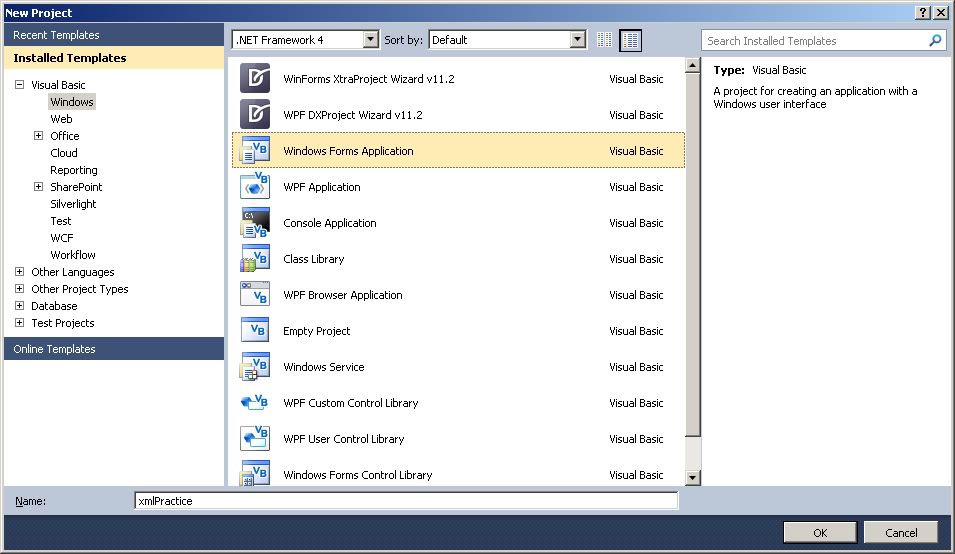Screen dimensions: 955x554
Task: Click the template list scrollbar thumb
Action: coord(692,254)
